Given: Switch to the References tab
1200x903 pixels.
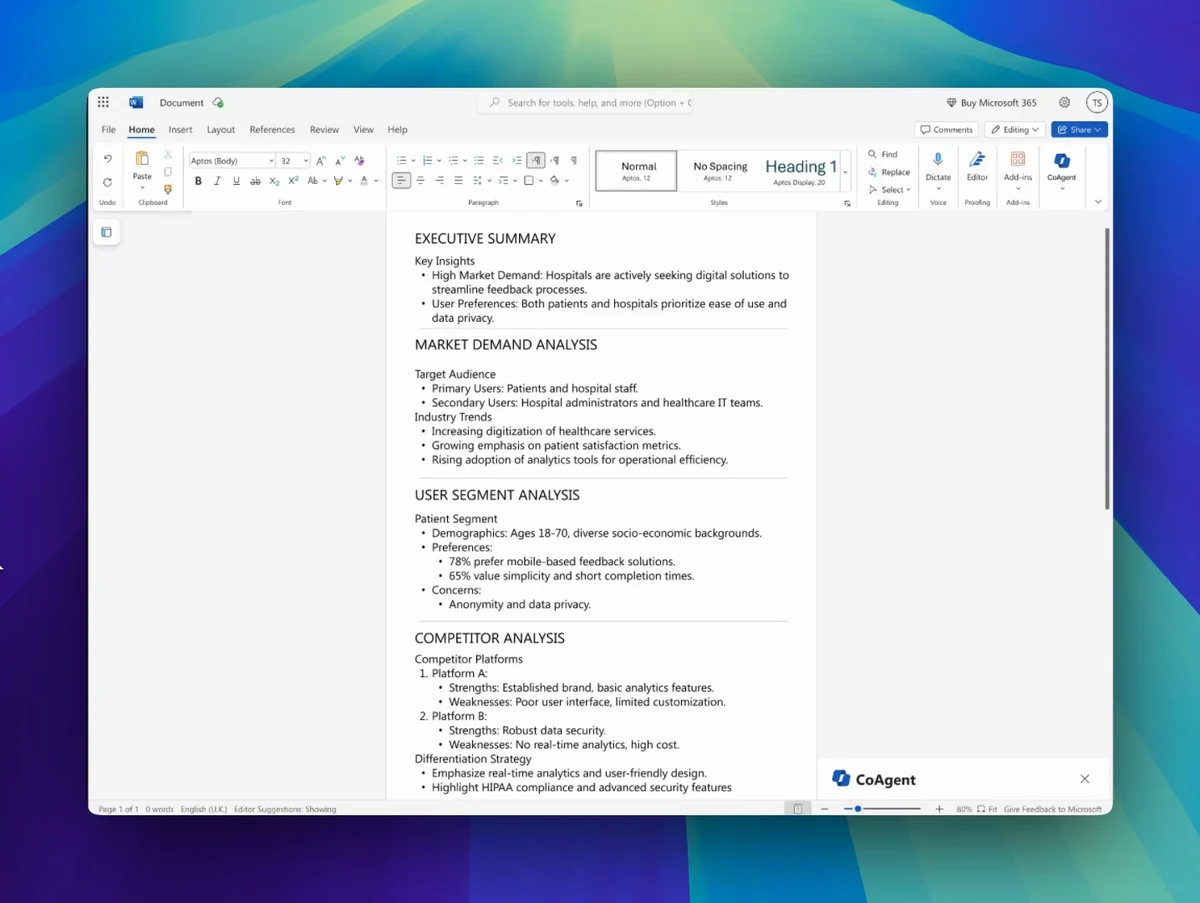Looking at the screenshot, I should click(x=272, y=129).
